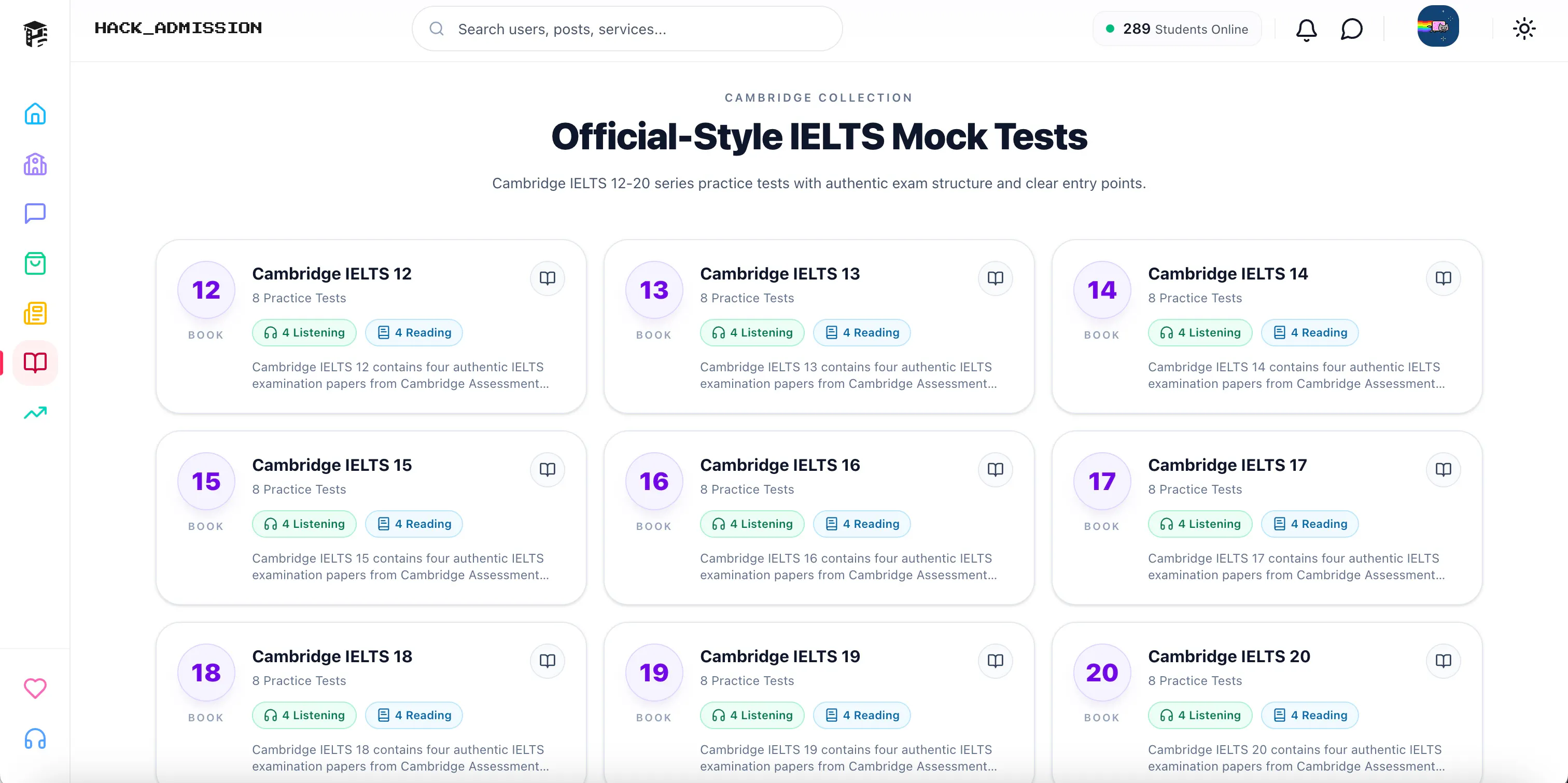The width and height of the screenshot is (1568, 783).
Task: Open messages speech bubble icon
Action: [x=1351, y=29]
